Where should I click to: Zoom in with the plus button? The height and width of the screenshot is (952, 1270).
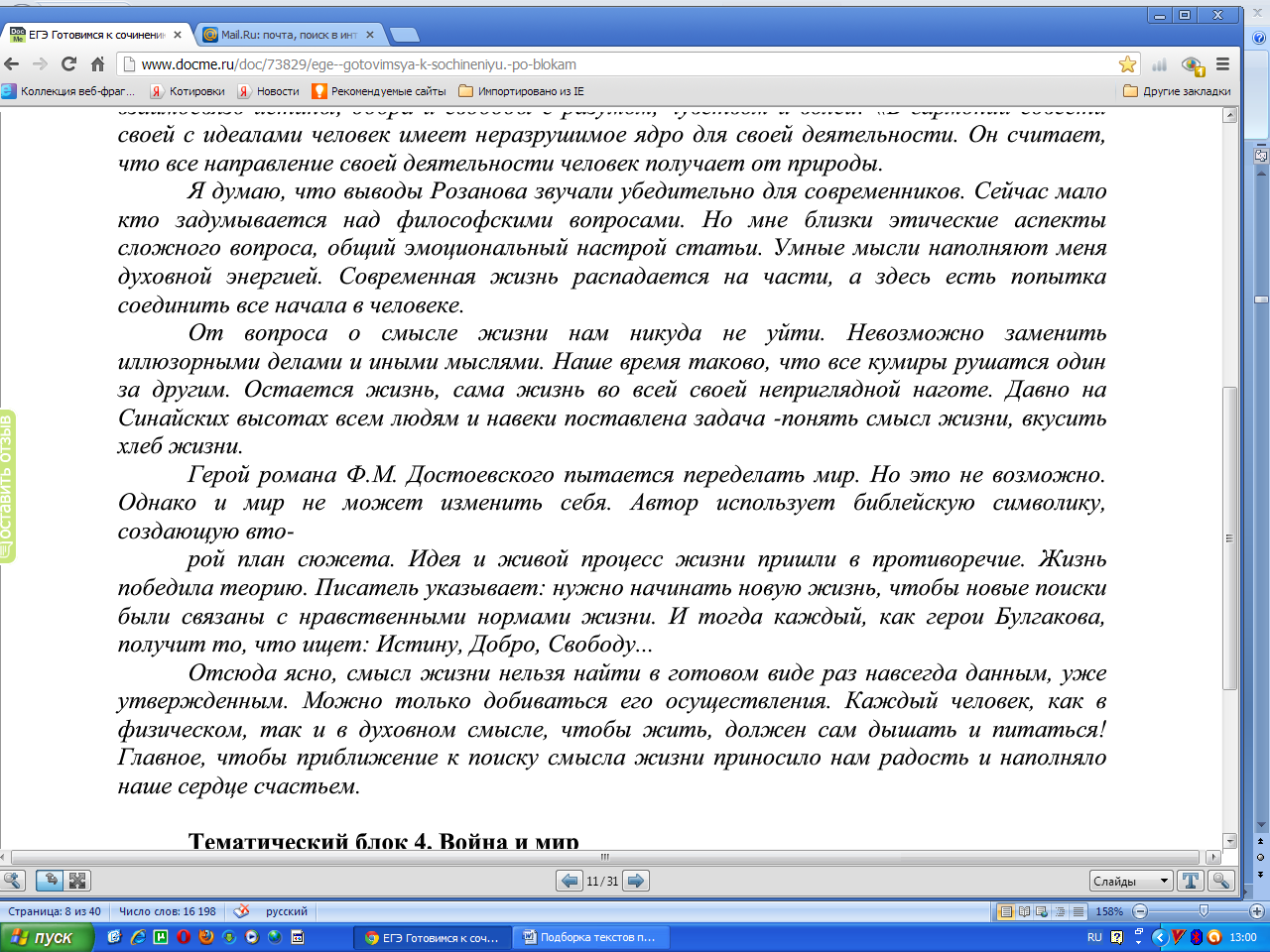point(1256,911)
